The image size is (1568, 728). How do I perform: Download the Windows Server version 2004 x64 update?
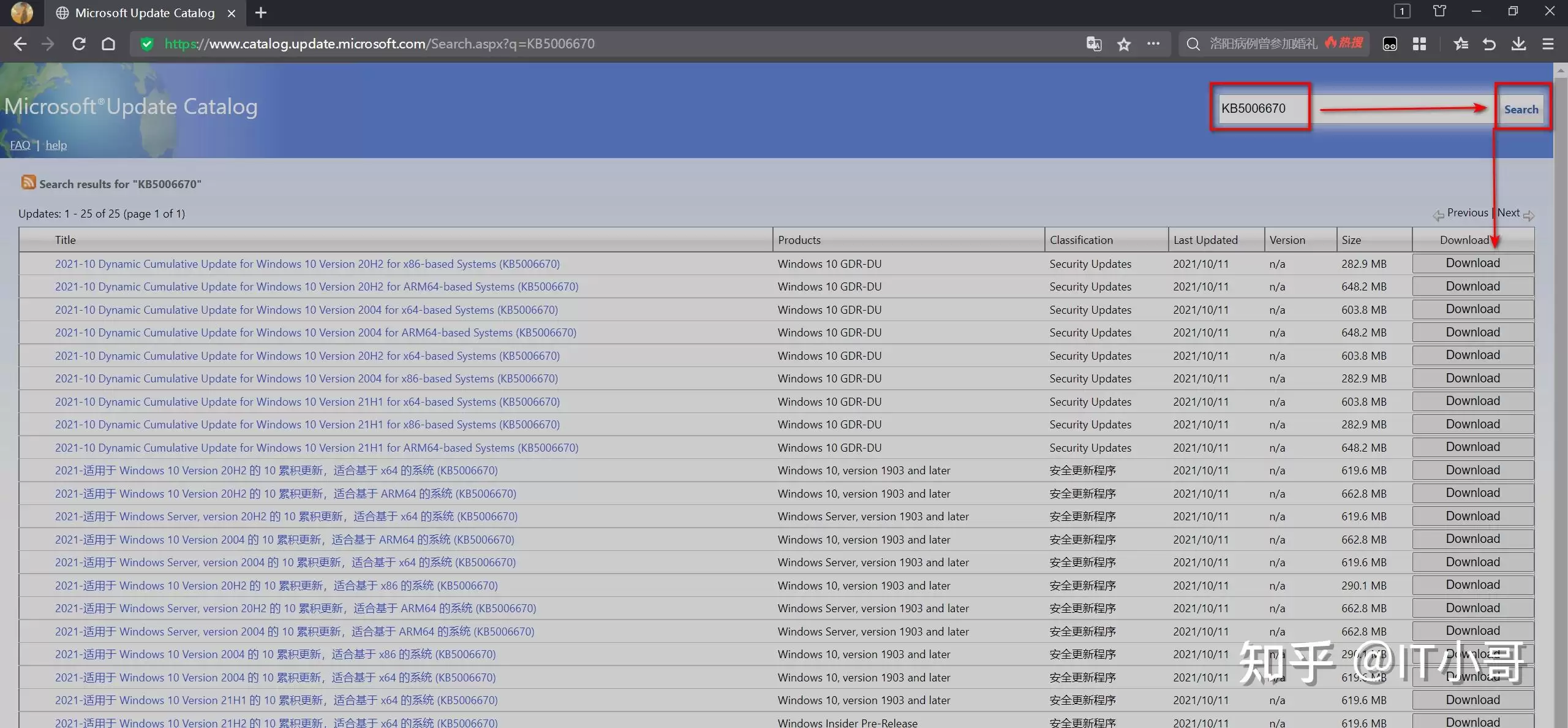click(1473, 562)
